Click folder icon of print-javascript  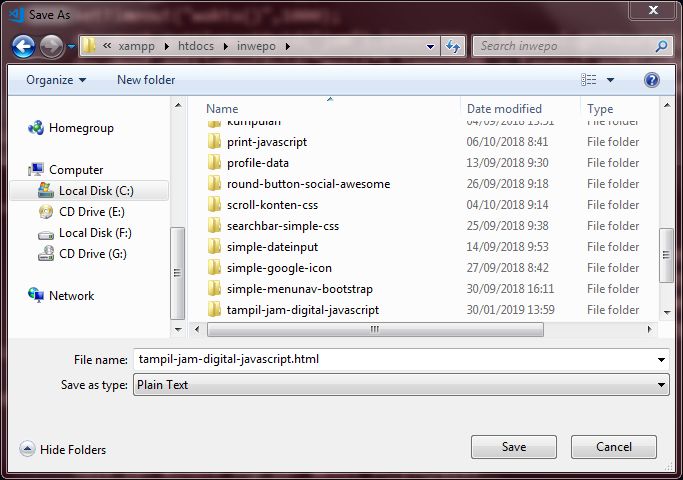tap(214, 142)
